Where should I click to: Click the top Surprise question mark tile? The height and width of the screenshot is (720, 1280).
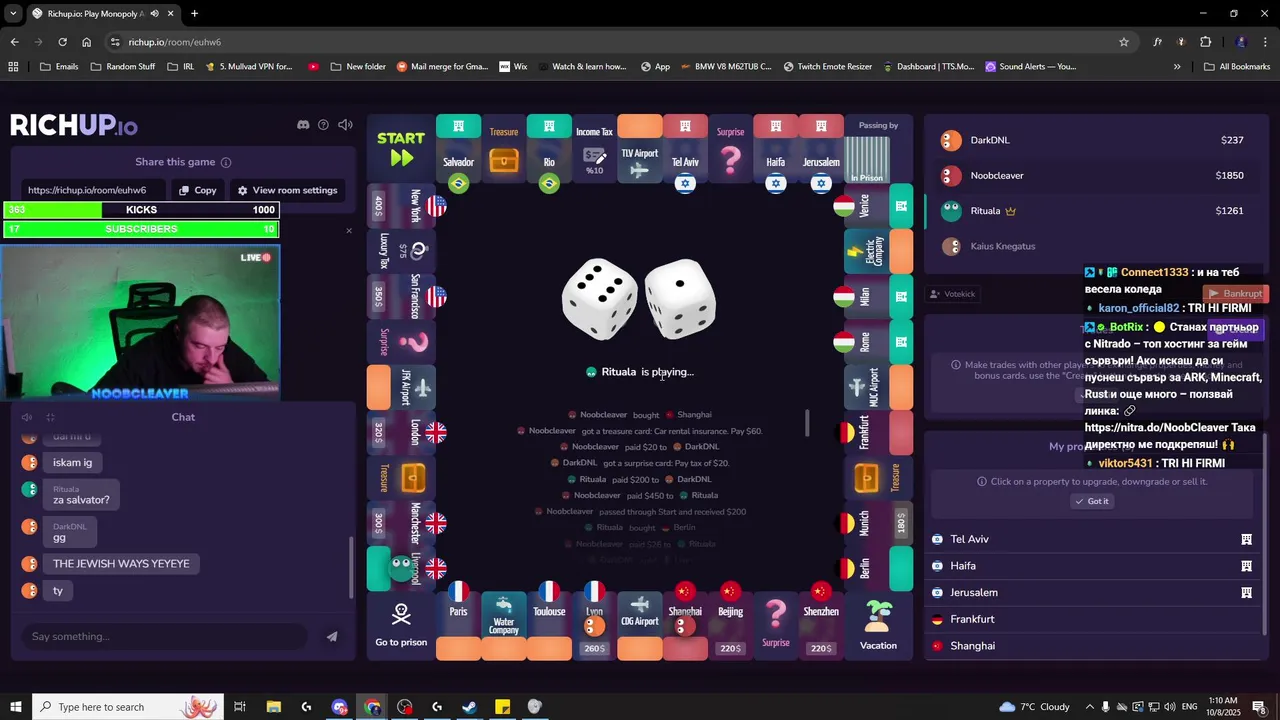click(731, 150)
